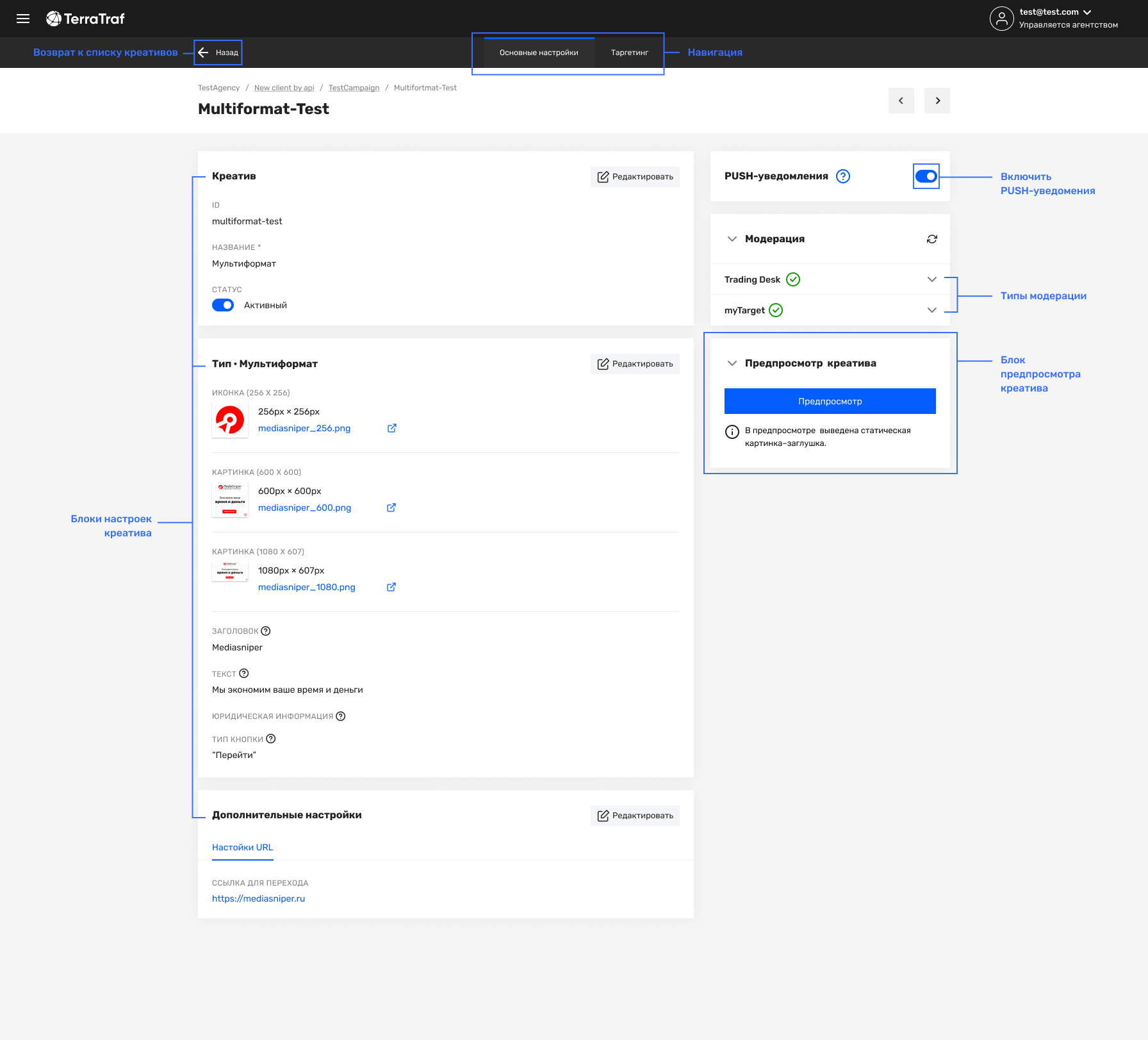This screenshot has height=1040, width=1148.
Task: Show help for Текст field
Action: point(244,673)
